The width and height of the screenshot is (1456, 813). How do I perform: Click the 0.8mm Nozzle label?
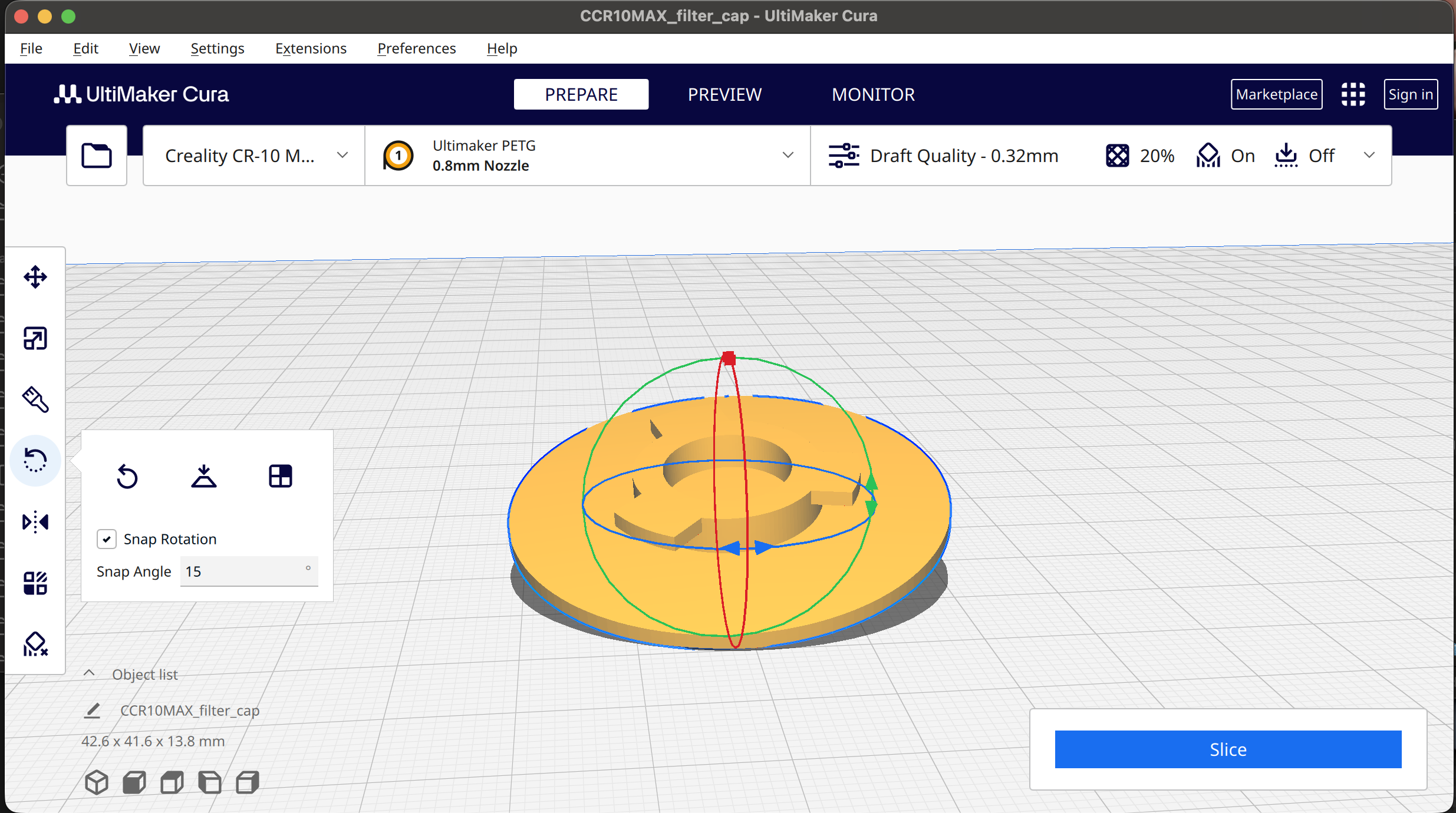pos(480,166)
